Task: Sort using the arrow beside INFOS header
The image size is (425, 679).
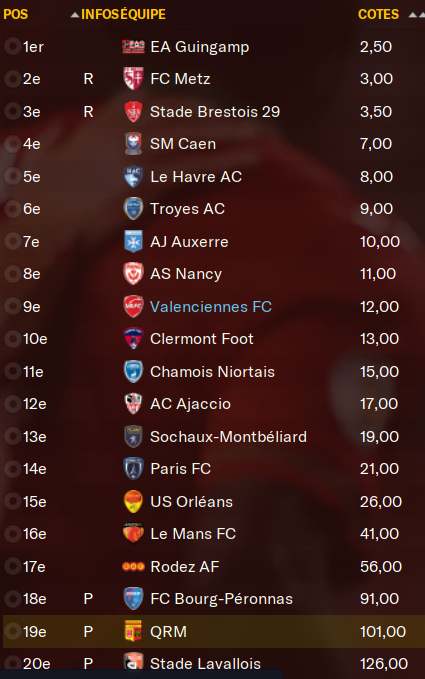Action: pos(75,15)
